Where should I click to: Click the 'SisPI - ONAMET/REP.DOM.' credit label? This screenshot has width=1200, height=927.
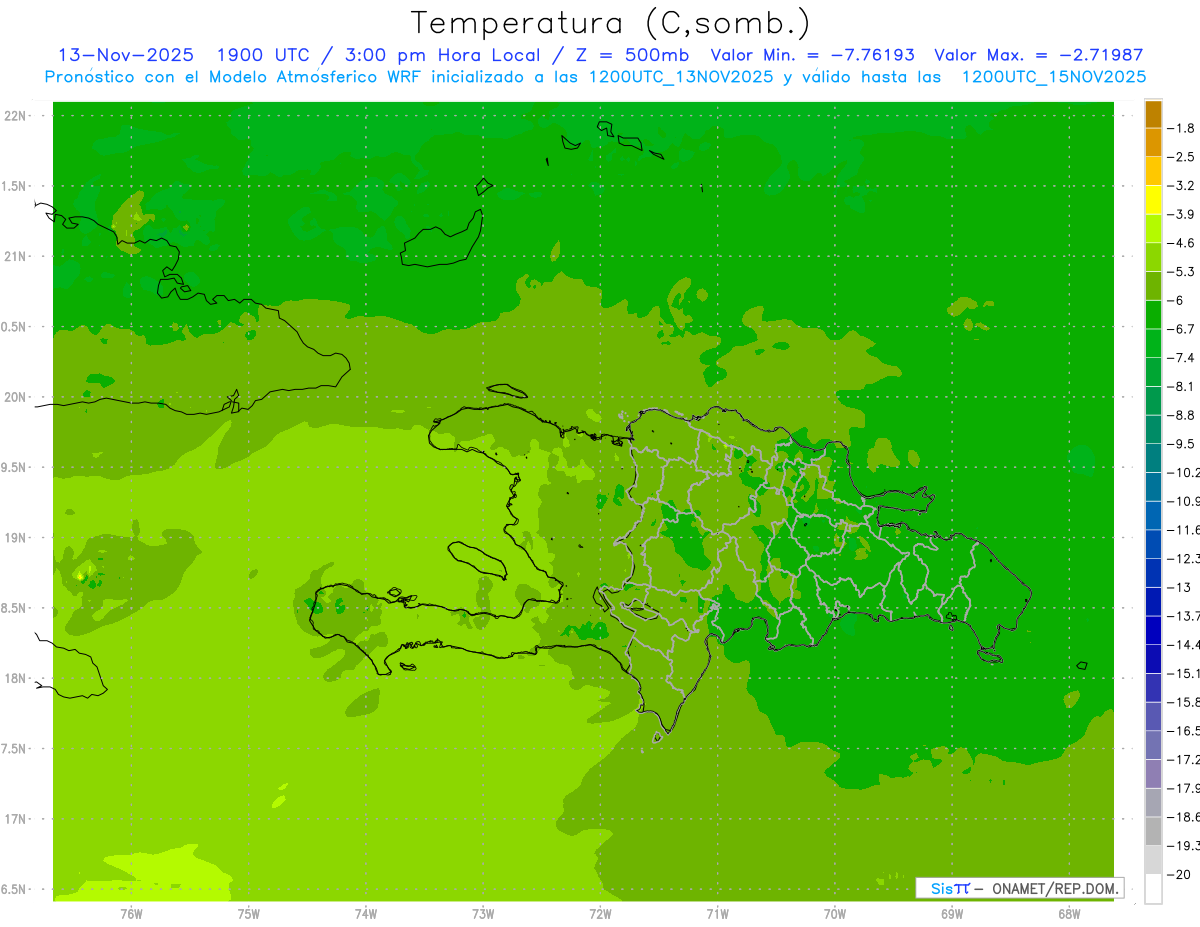click(x=1020, y=888)
